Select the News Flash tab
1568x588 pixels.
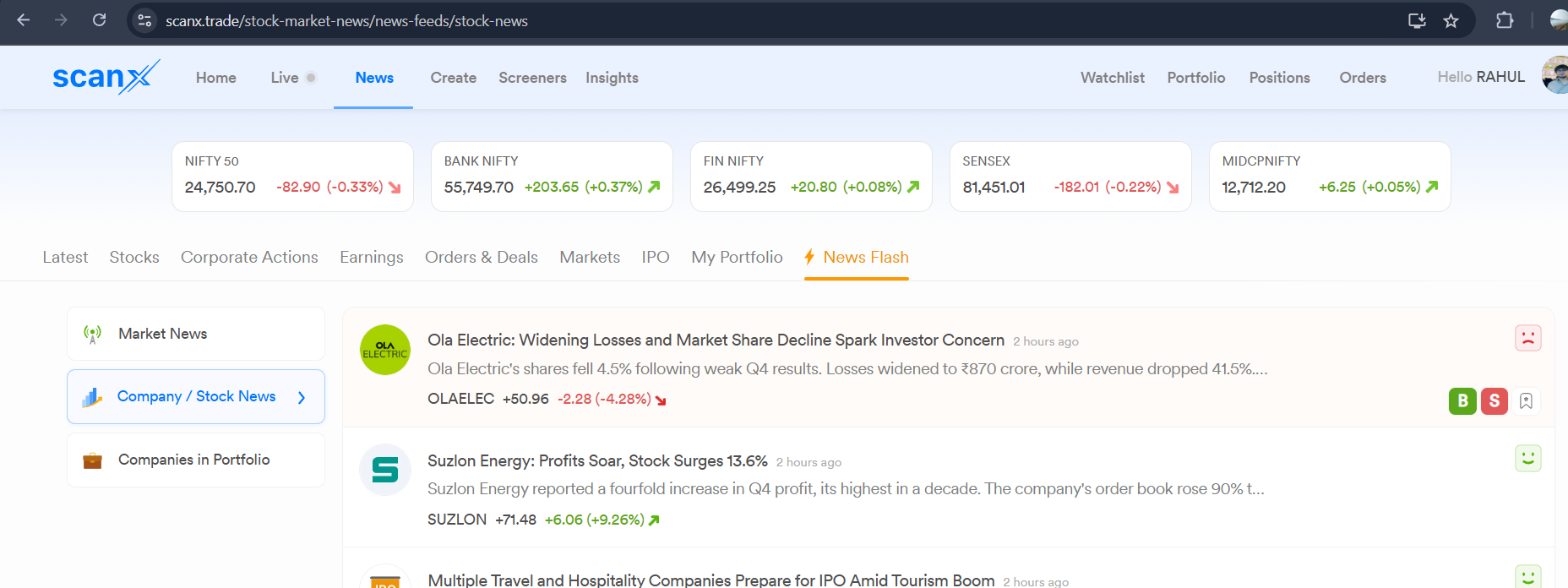(x=857, y=257)
